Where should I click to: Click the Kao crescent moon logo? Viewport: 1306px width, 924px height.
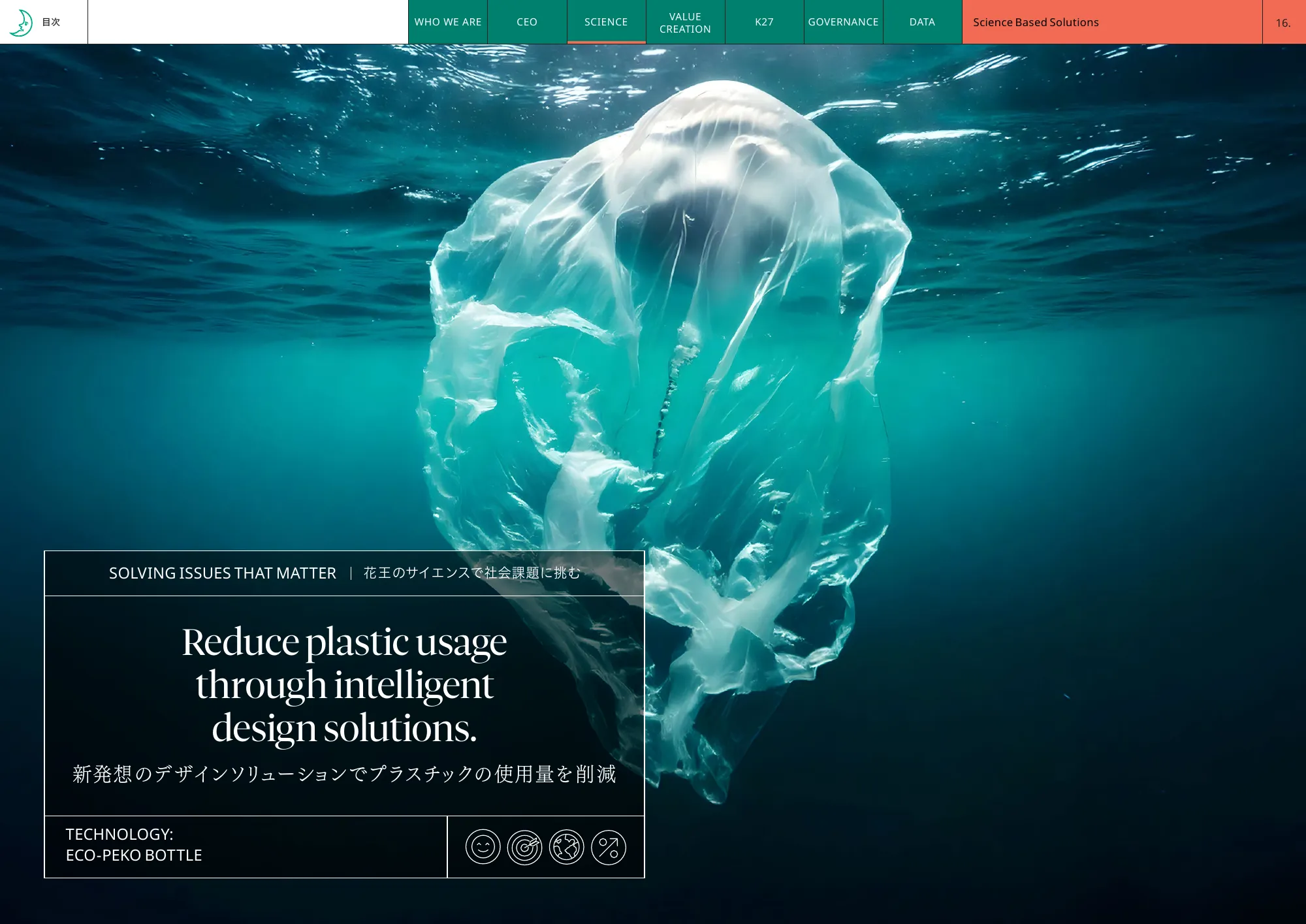coord(21,23)
